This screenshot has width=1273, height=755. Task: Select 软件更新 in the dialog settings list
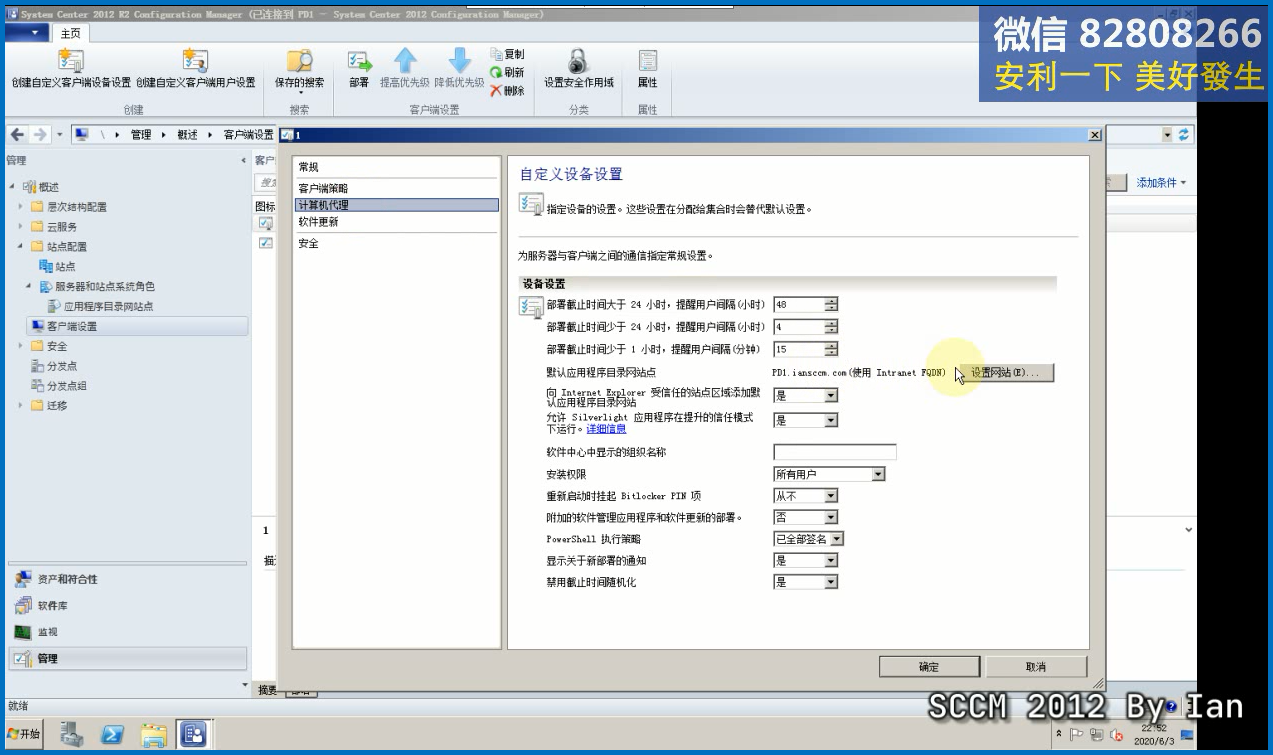[396, 222]
